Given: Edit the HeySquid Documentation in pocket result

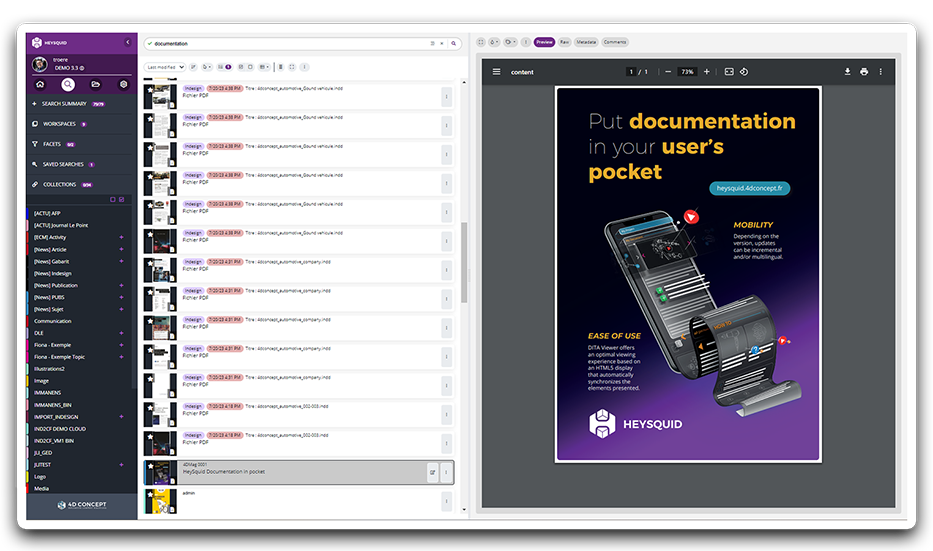Looking at the screenshot, I should click(433, 472).
